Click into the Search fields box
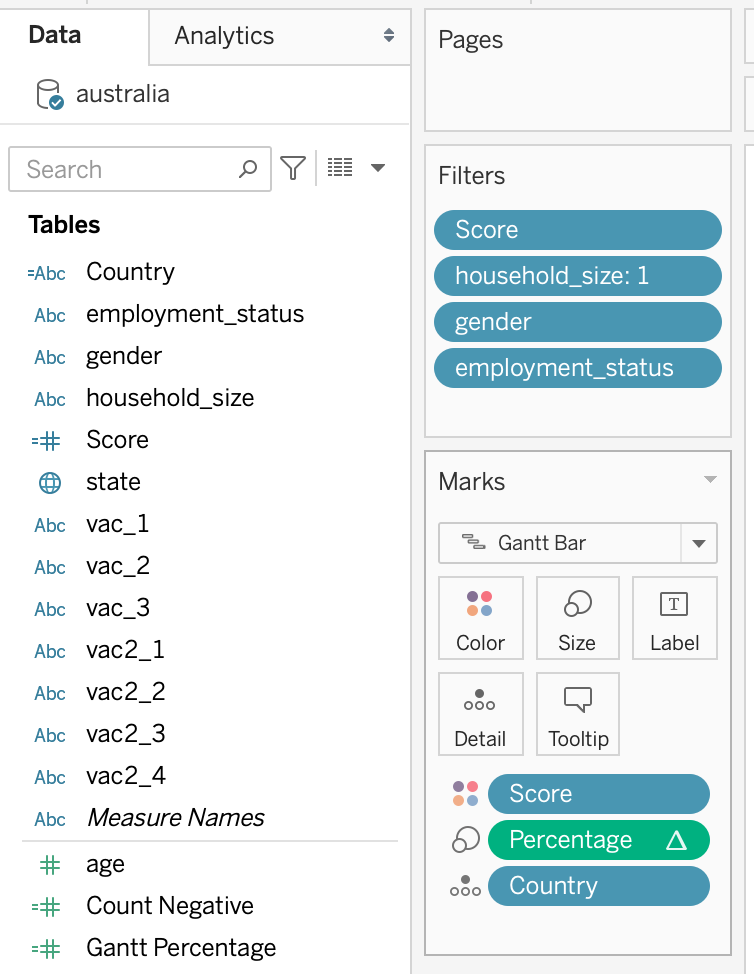 (x=125, y=169)
